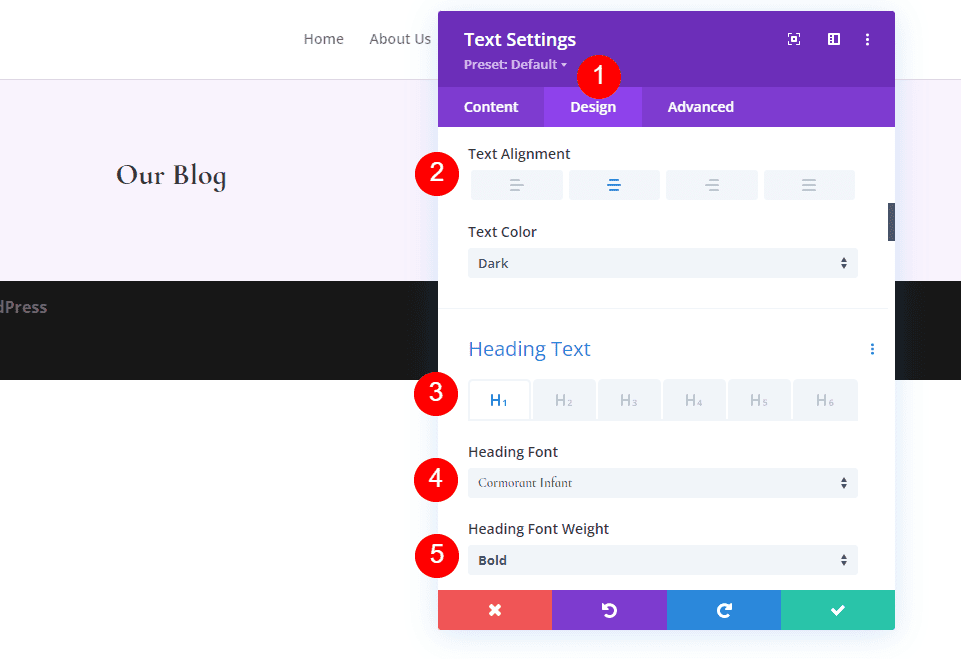This screenshot has height=659, width=961.
Task: Undo the last change
Action: coord(609,610)
